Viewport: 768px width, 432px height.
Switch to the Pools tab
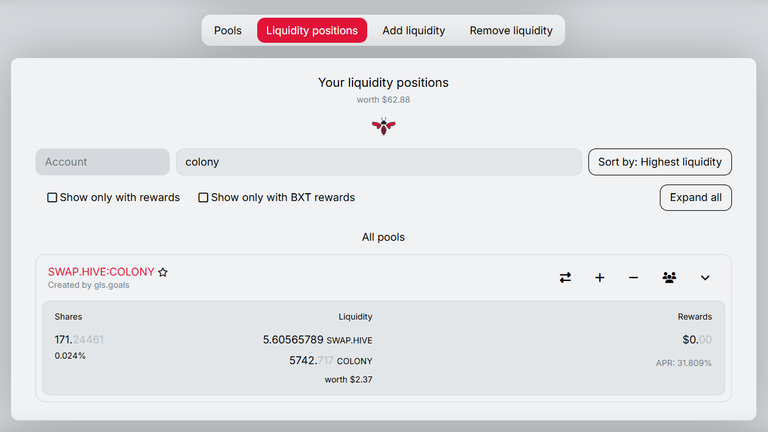pyautogui.click(x=228, y=30)
